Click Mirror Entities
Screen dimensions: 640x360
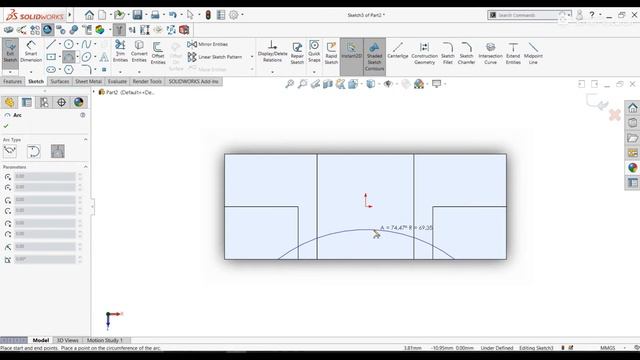[x=207, y=44]
